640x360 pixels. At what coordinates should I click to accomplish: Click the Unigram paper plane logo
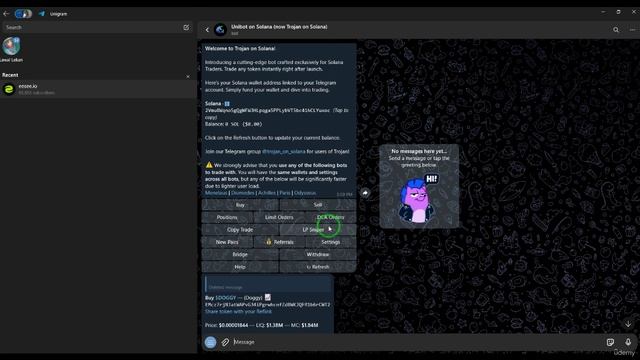tap(42, 13)
